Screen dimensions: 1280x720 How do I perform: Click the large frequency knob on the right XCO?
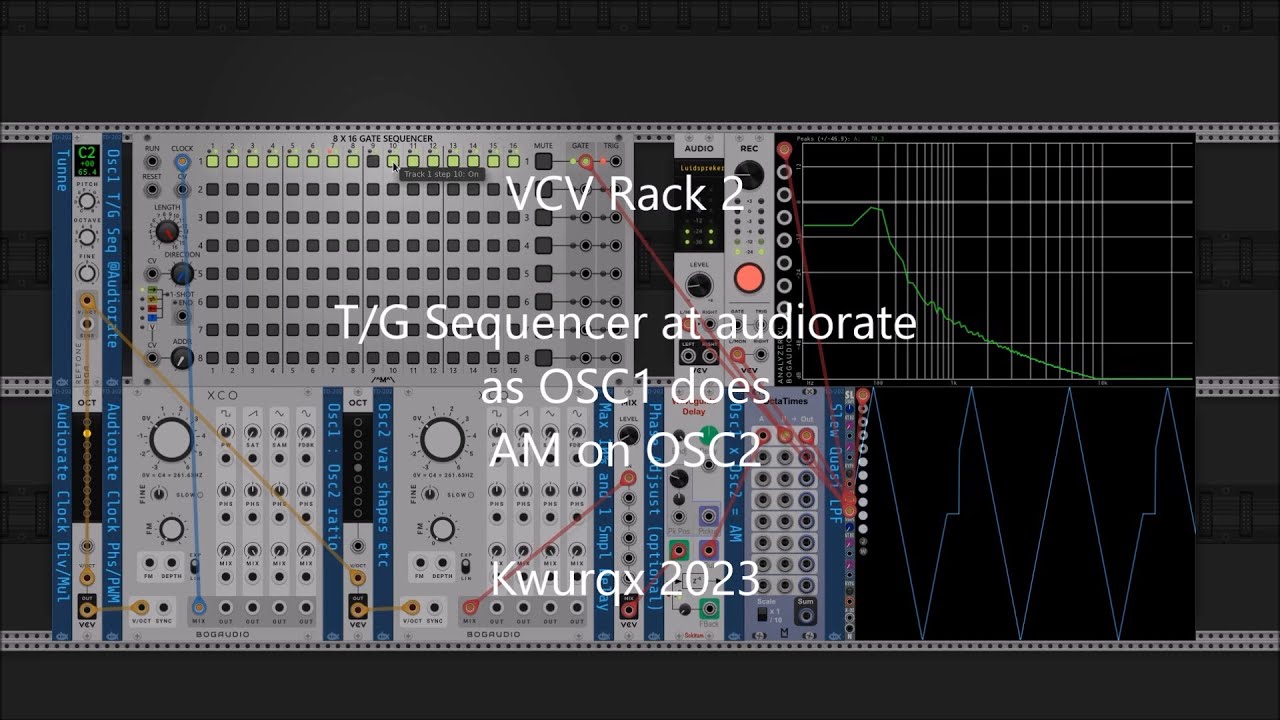pyautogui.click(x=441, y=439)
